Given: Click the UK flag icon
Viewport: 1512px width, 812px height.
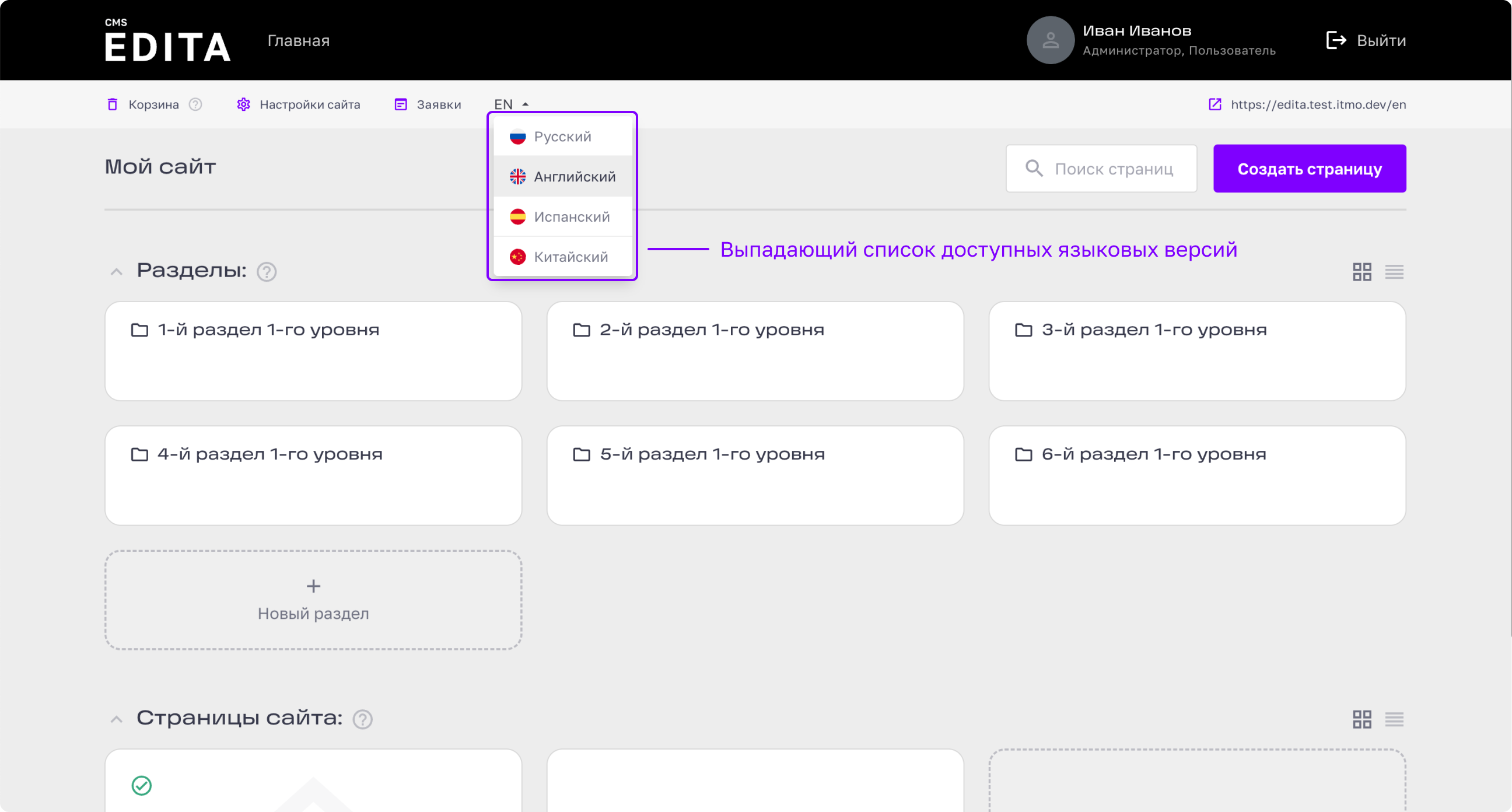Looking at the screenshot, I should (517, 177).
